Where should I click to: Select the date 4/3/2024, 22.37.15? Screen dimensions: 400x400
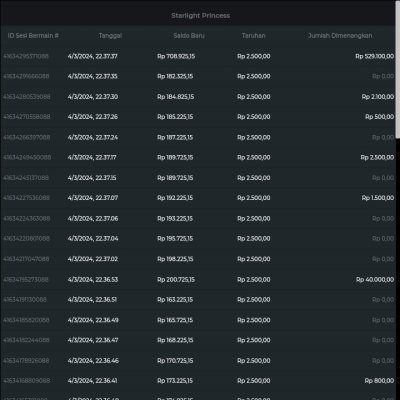tap(92, 178)
